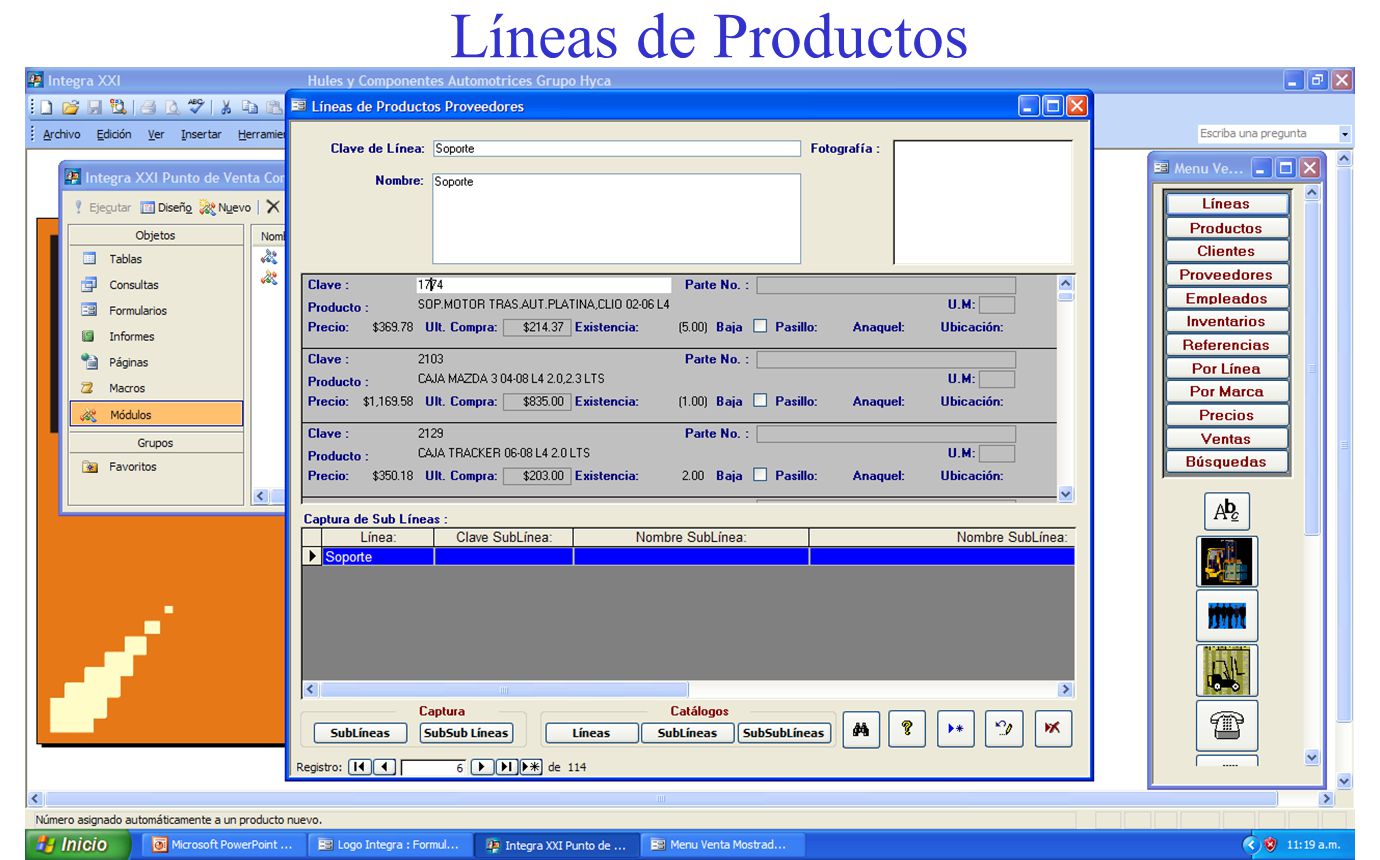
Task: Go to first record in navigator
Action: point(360,767)
